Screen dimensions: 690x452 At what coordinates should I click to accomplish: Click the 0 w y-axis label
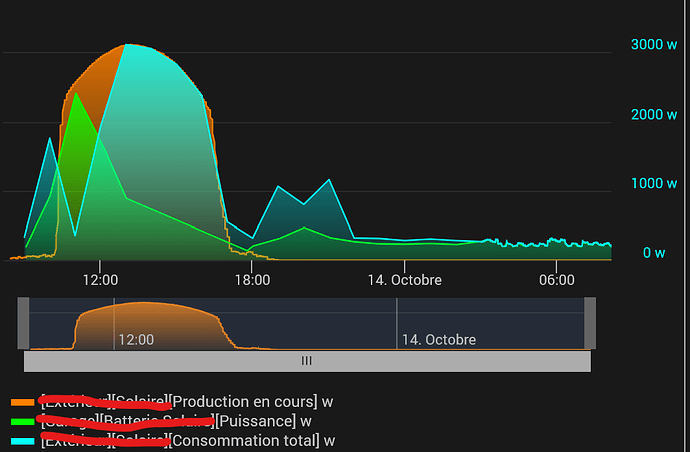654,253
